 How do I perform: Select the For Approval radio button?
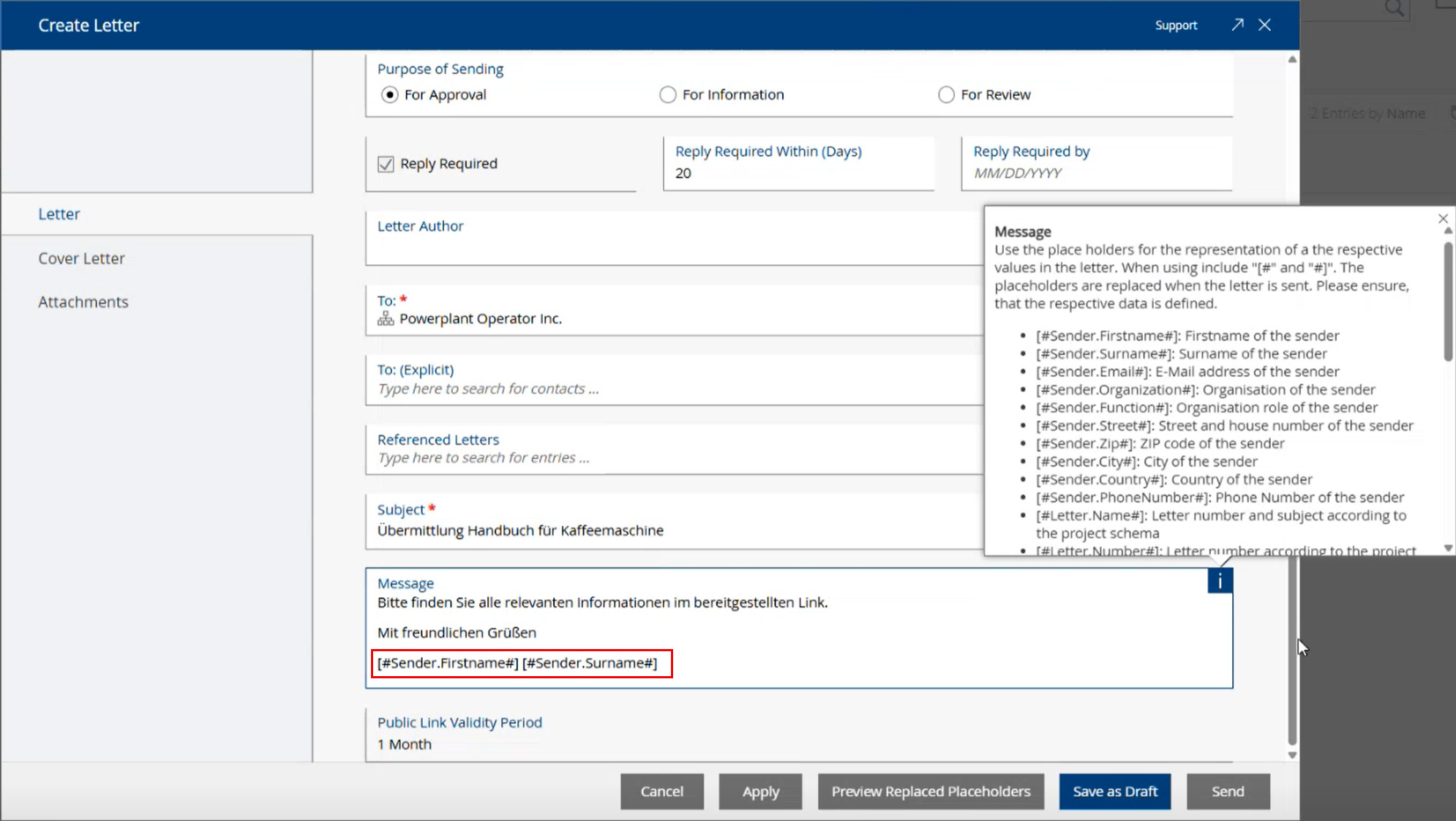(390, 95)
